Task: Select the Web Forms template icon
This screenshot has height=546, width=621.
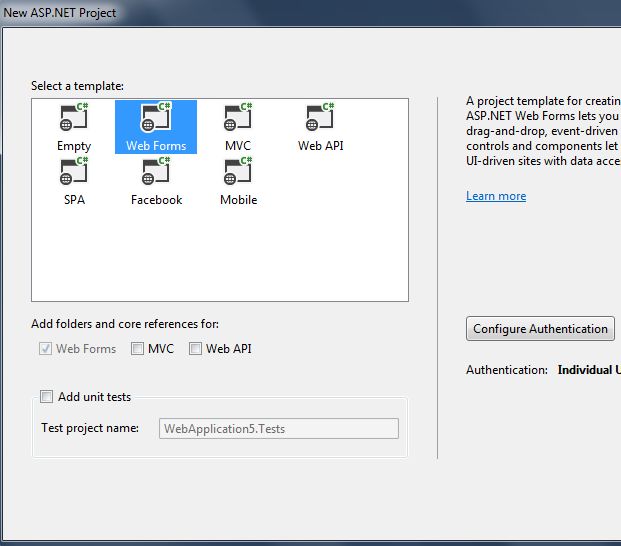Action: point(156,117)
